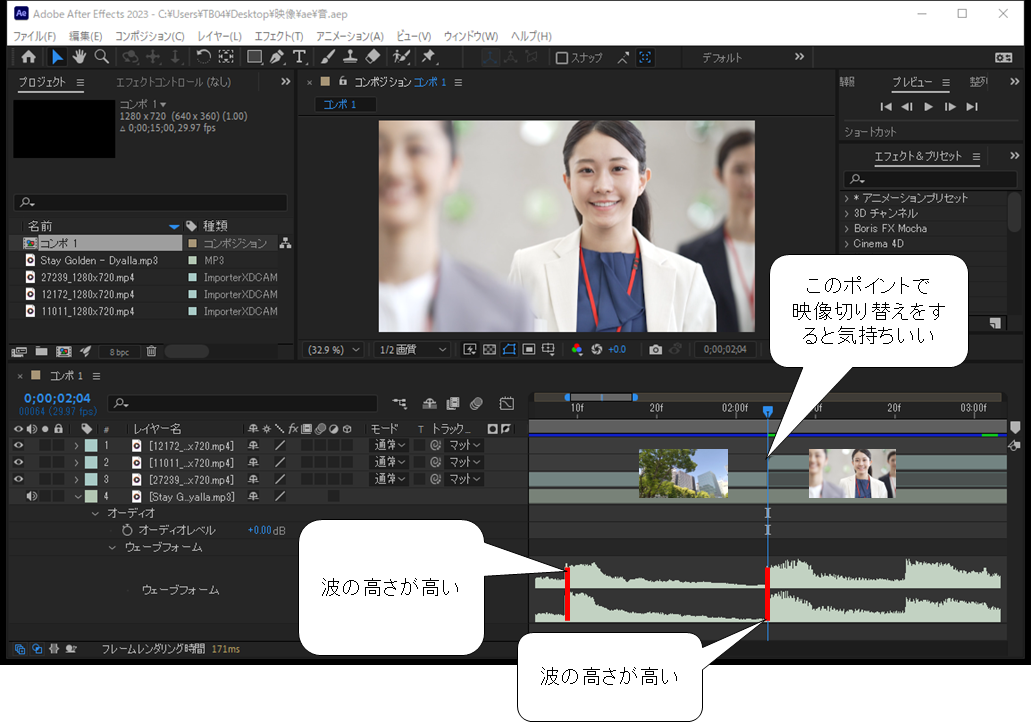This screenshot has height=722, width=1031.
Task: Toggle transparency grid icon in viewer
Action: (x=489, y=350)
